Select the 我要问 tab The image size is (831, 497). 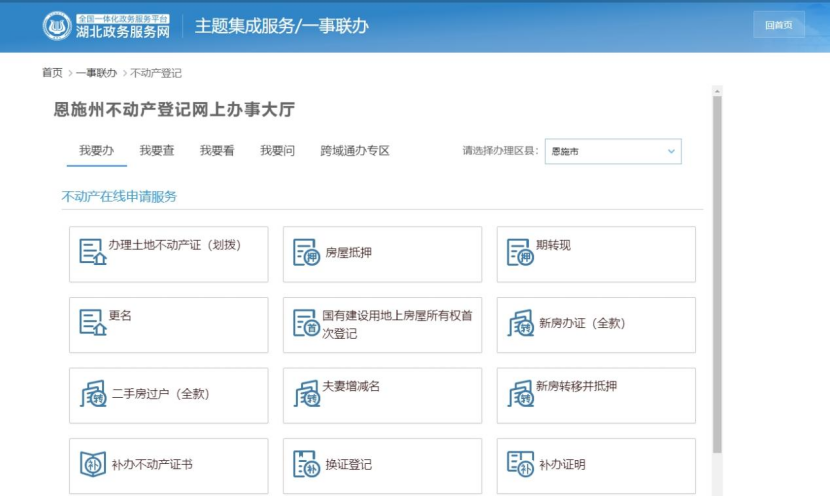tap(277, 151)
